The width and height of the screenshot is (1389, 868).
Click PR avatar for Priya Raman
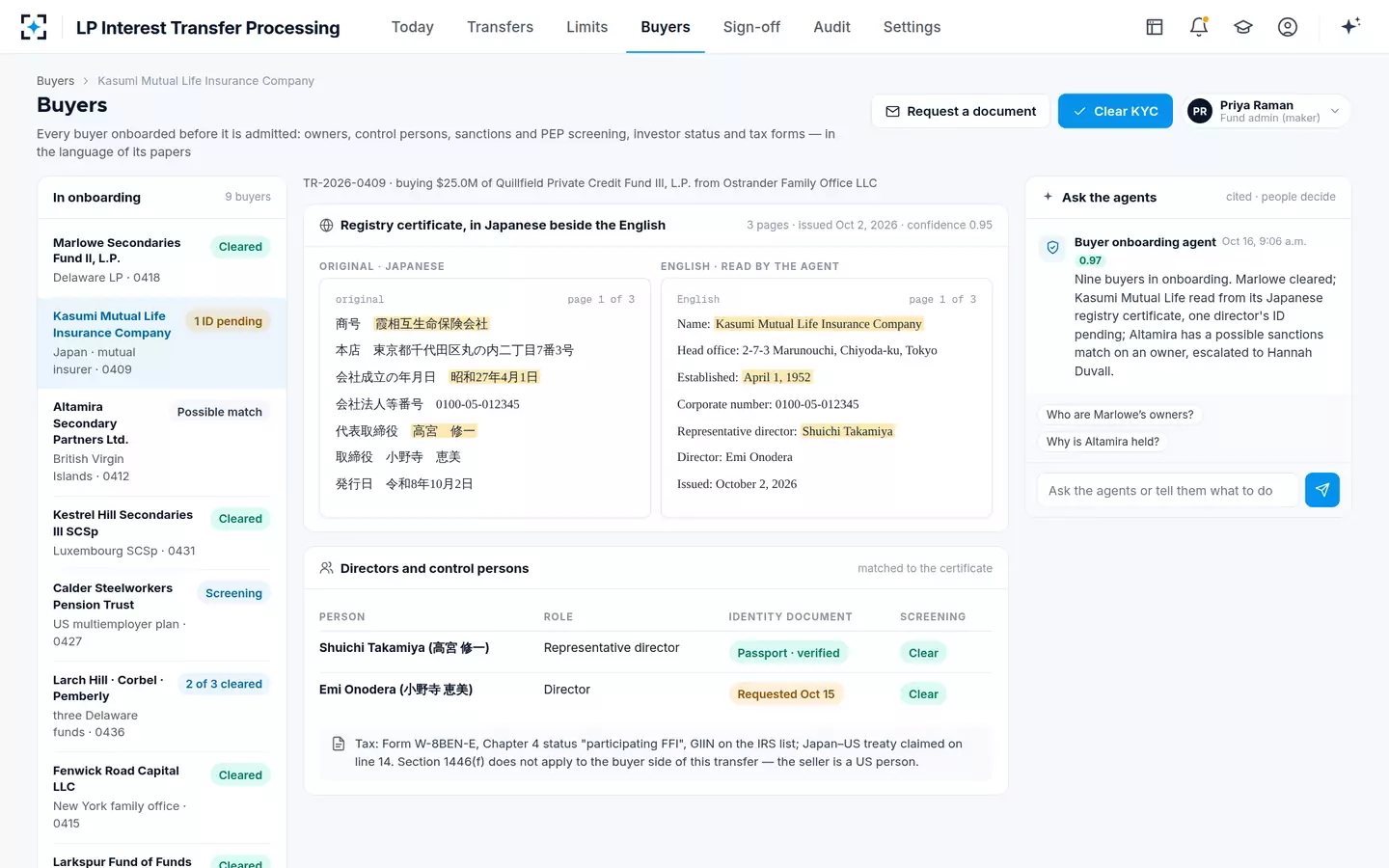pos(1200,111)
